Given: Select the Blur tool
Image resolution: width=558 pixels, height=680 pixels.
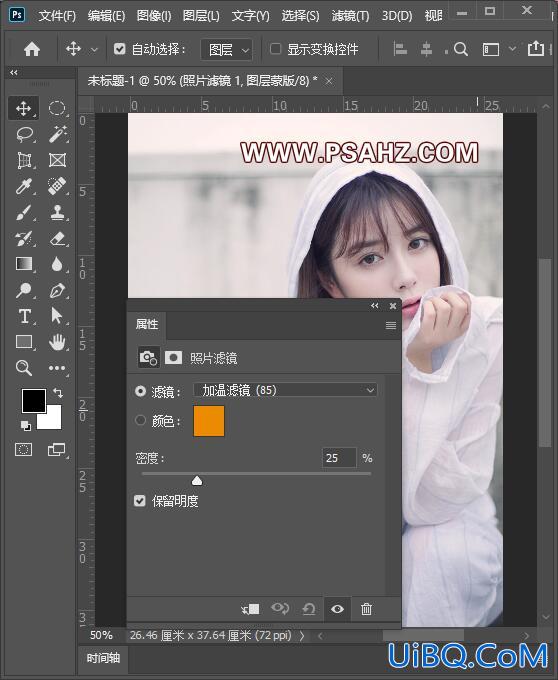Looking at the screenshot, I should tap(57, 264).
